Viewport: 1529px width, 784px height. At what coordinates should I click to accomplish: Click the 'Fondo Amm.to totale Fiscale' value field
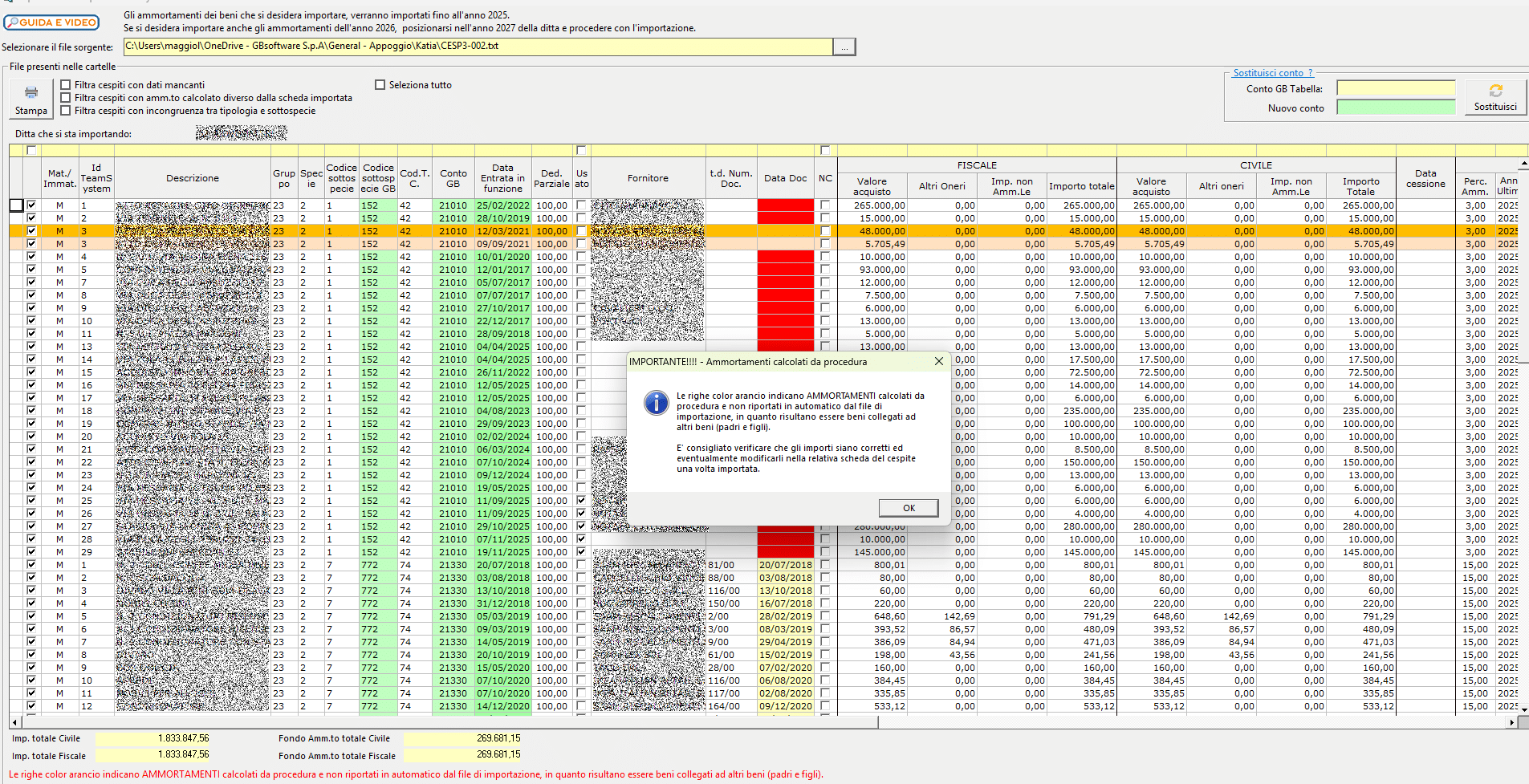pos(462,755)
